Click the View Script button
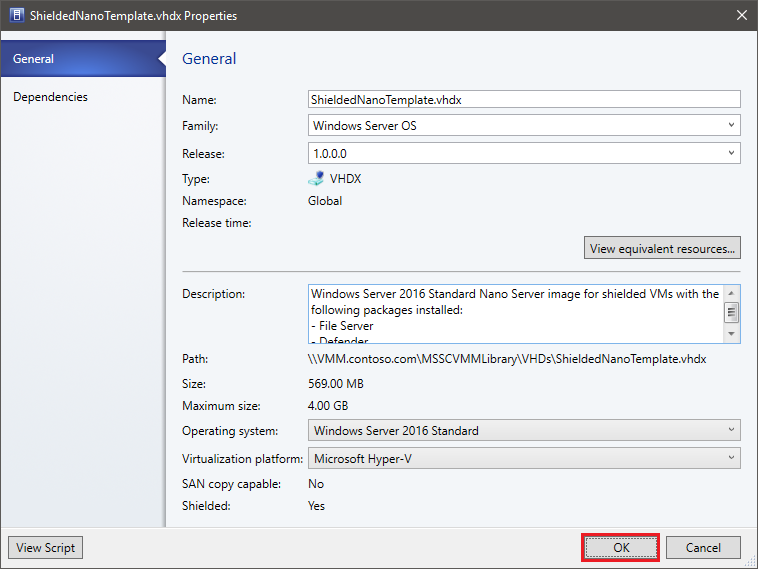The image size is (758, 569). 45,548
